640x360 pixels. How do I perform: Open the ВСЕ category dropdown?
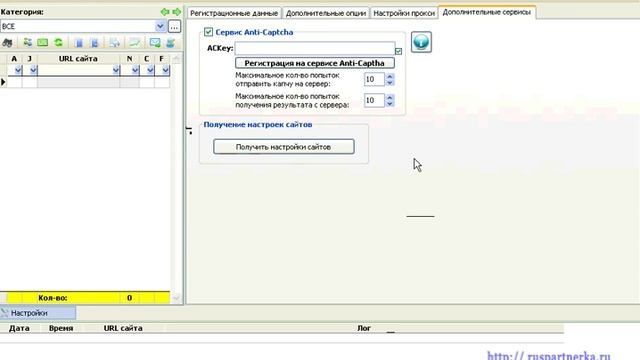(160, 26)
